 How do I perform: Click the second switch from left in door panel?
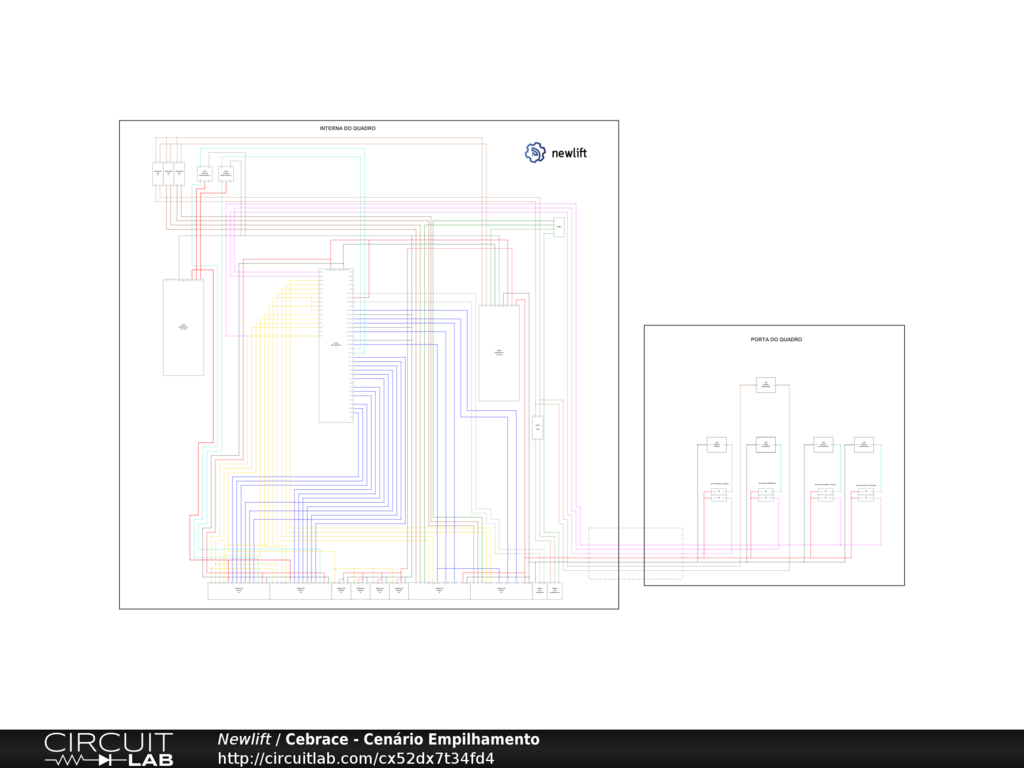click(766, 494)
